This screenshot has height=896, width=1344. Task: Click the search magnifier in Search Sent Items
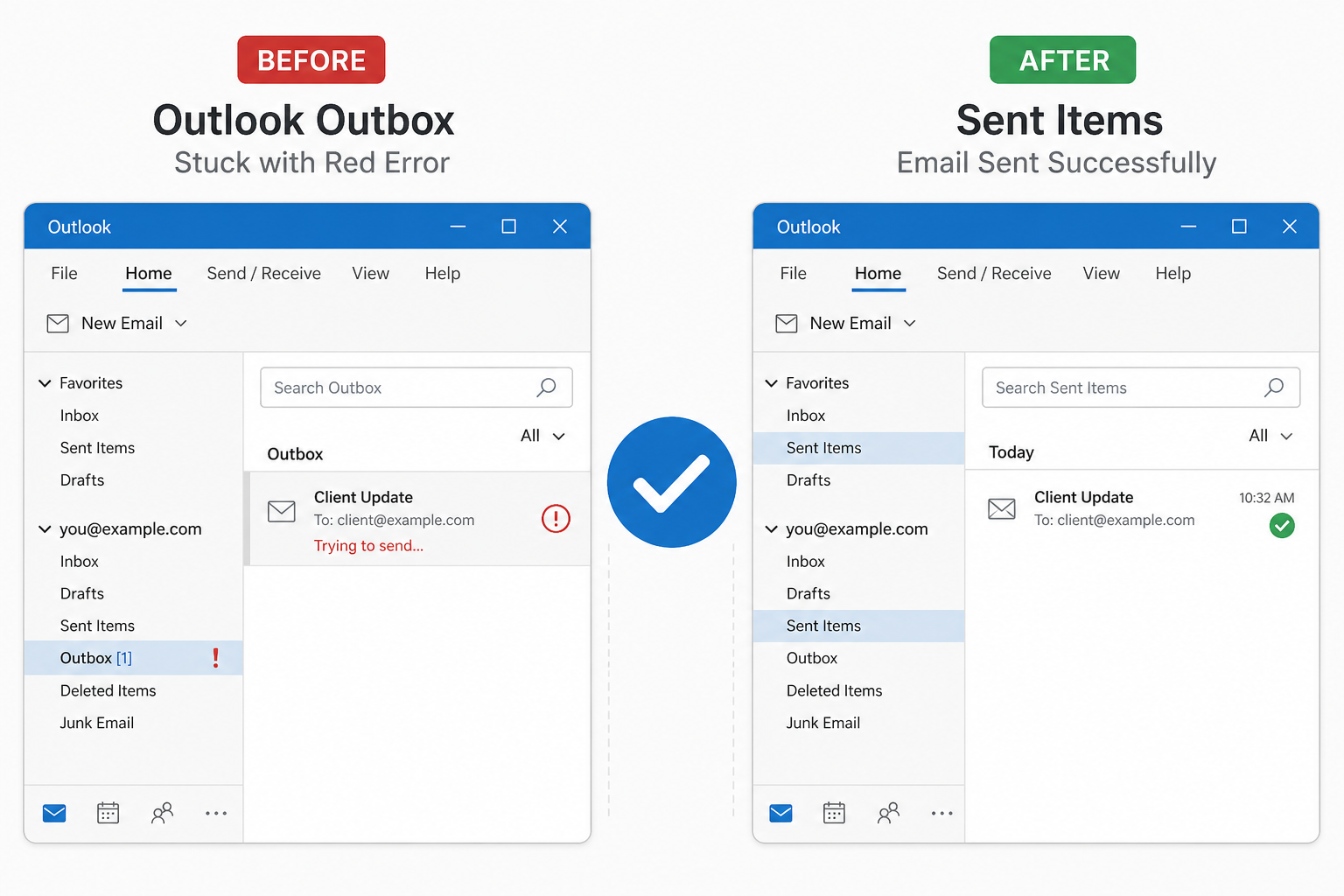coord(1274,388)
